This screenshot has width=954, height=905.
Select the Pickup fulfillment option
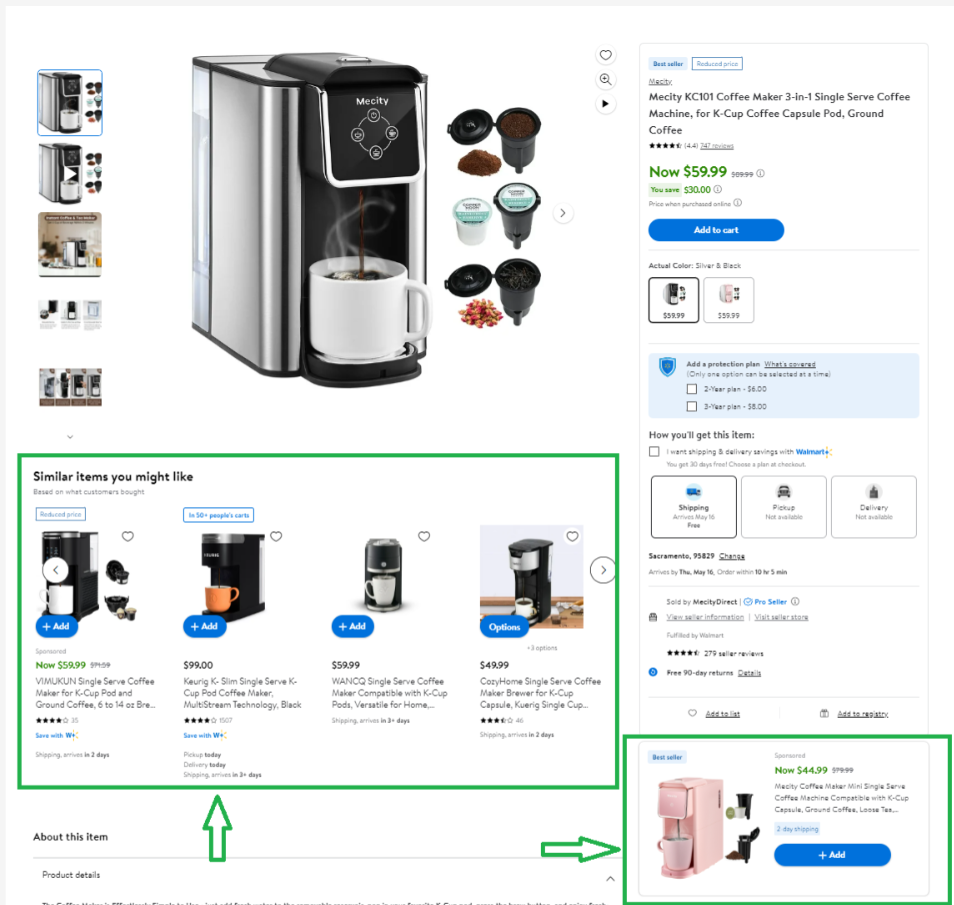[x=784, y=507]
